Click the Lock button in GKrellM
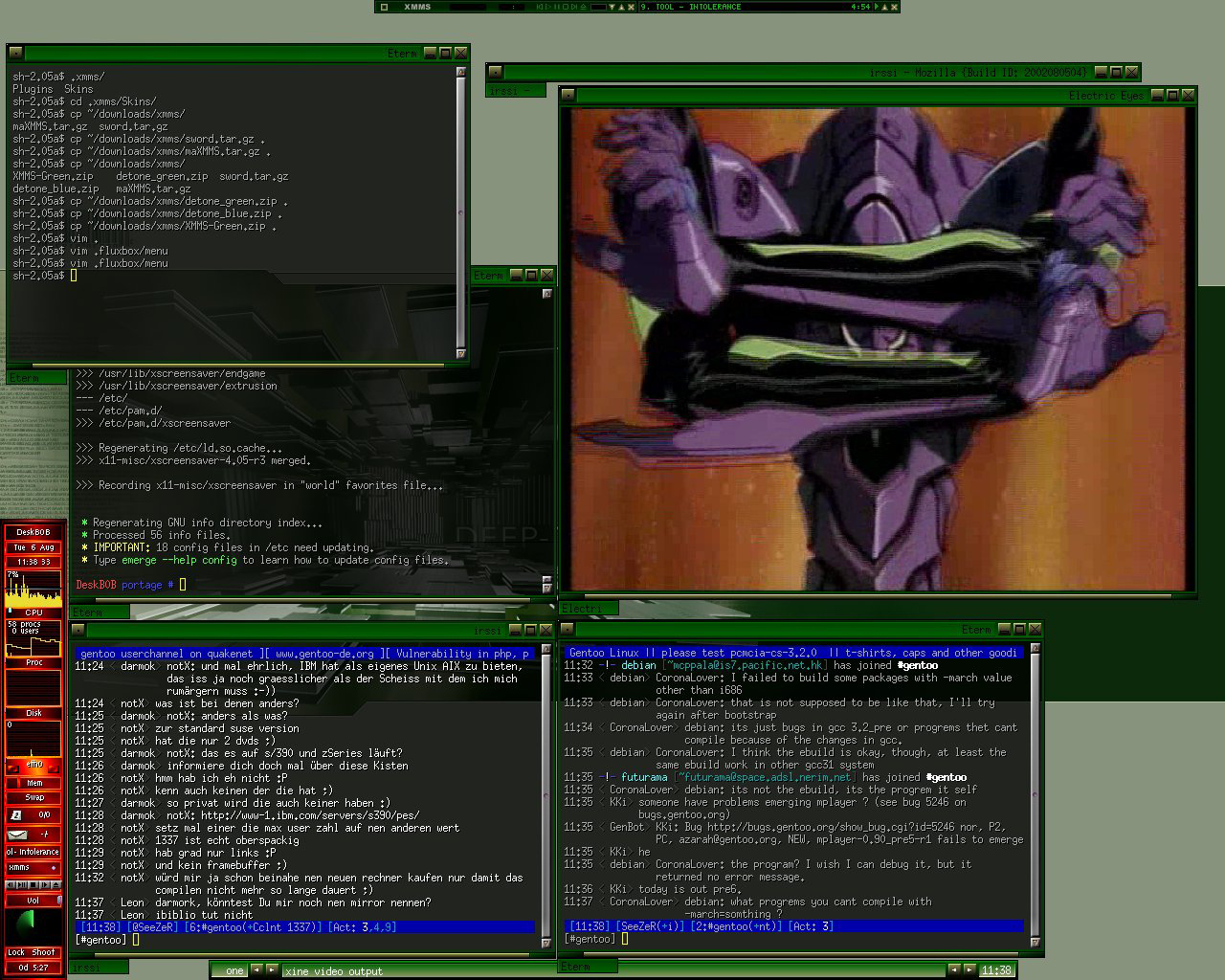 (x=16, y=952)
